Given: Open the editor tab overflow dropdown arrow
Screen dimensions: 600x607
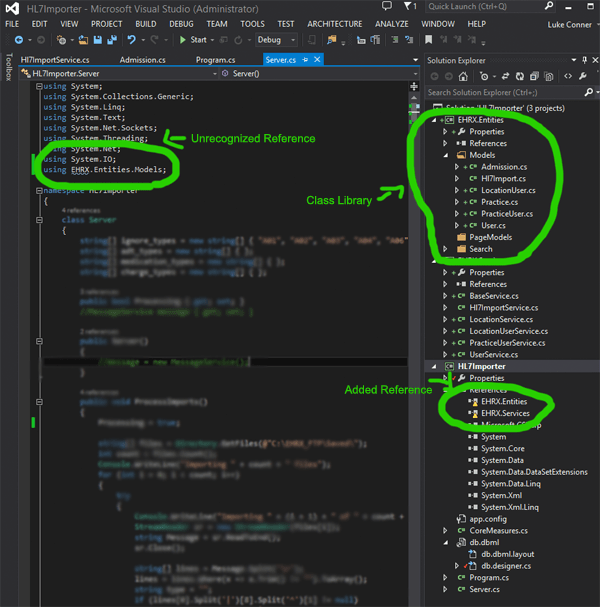Looking at the screenshot, I should (x=415, y=60).
